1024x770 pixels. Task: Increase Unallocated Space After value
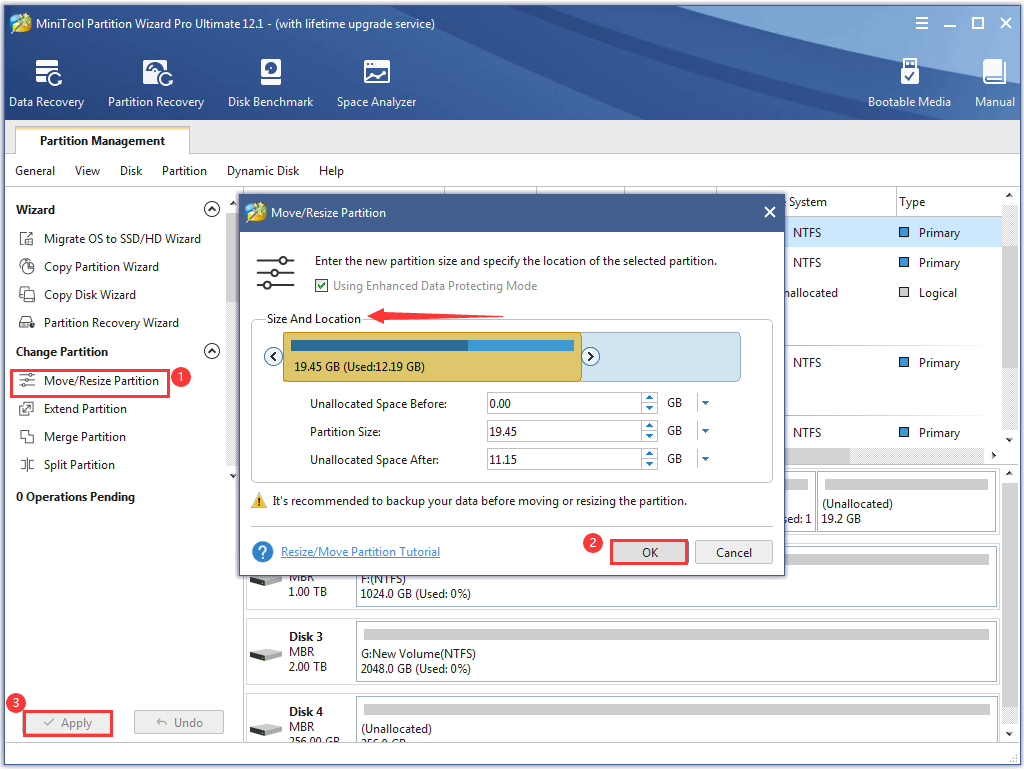click(x=649, y=455)
